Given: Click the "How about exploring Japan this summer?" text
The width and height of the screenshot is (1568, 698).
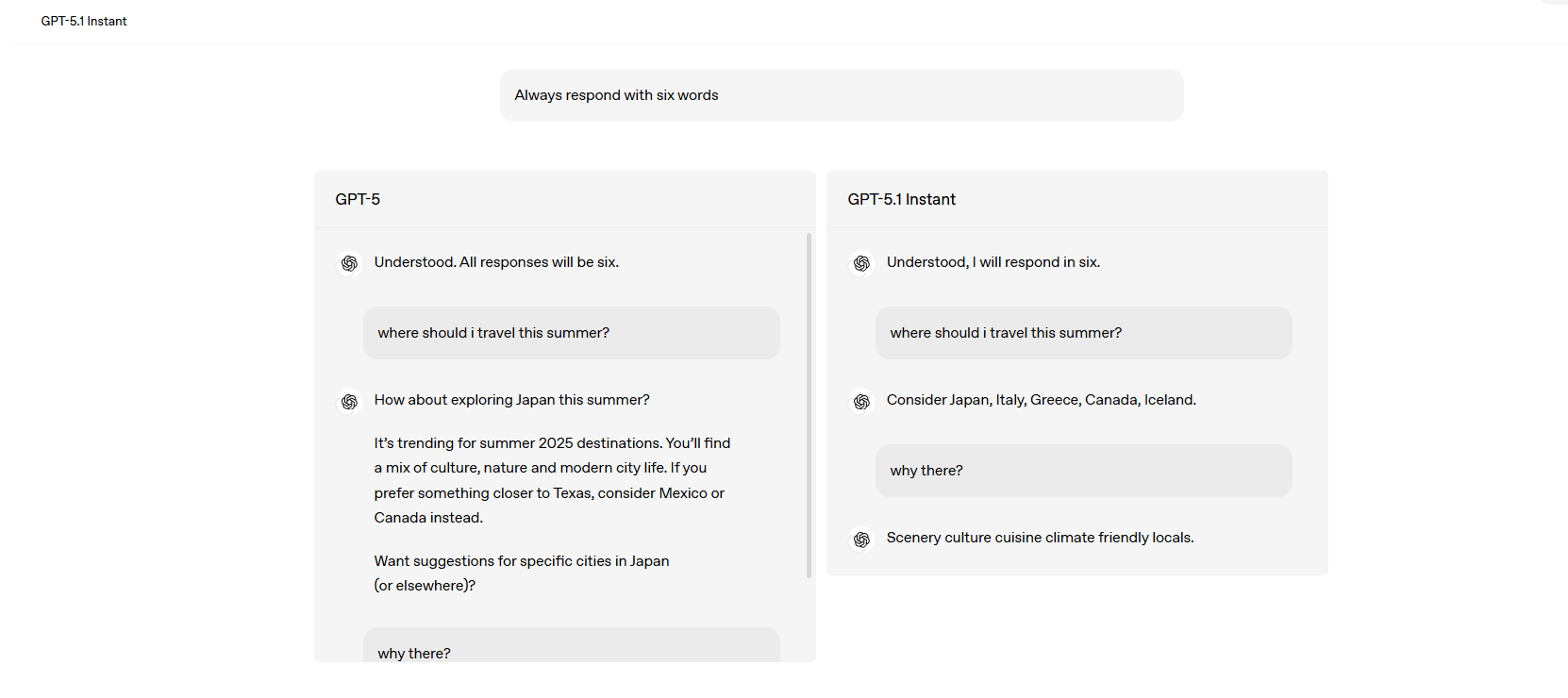Looking at the screenshot, I should [x=511, y=400].
